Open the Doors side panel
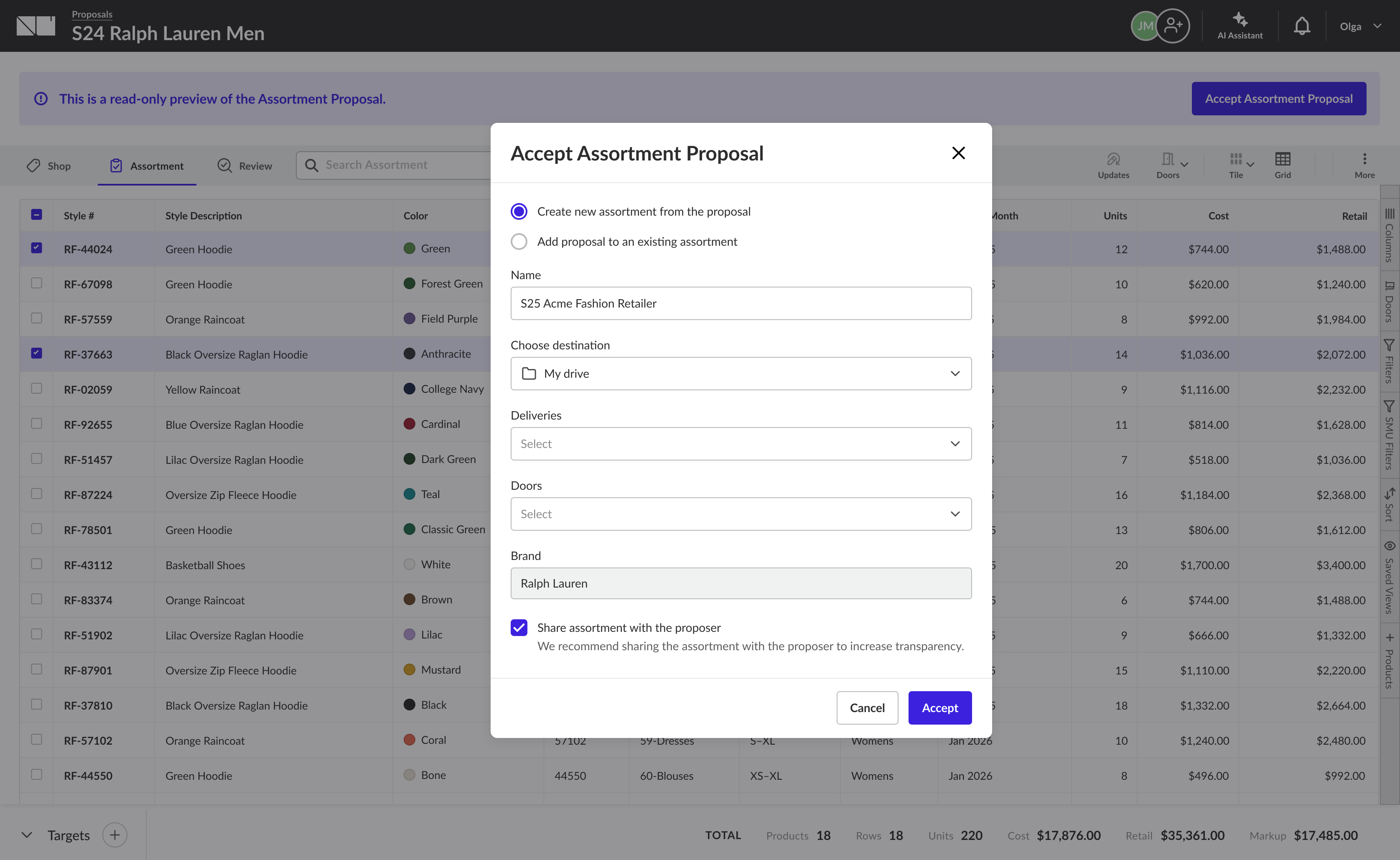 coord(1389,302)
